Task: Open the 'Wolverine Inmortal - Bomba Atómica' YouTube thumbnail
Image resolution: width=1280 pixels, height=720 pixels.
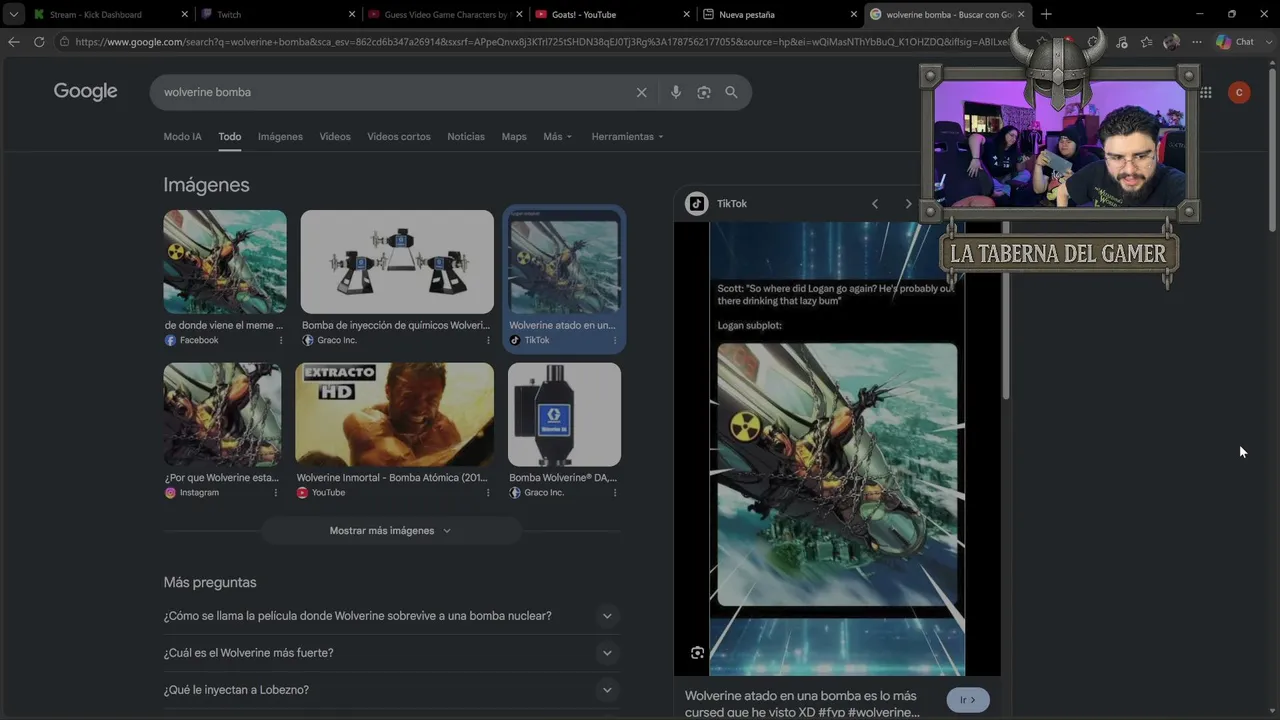Action: pos(394,415)
